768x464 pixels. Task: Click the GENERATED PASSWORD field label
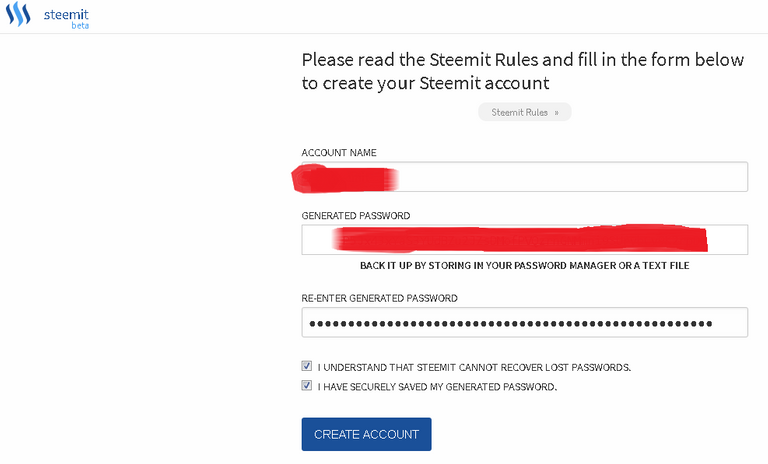356,216
